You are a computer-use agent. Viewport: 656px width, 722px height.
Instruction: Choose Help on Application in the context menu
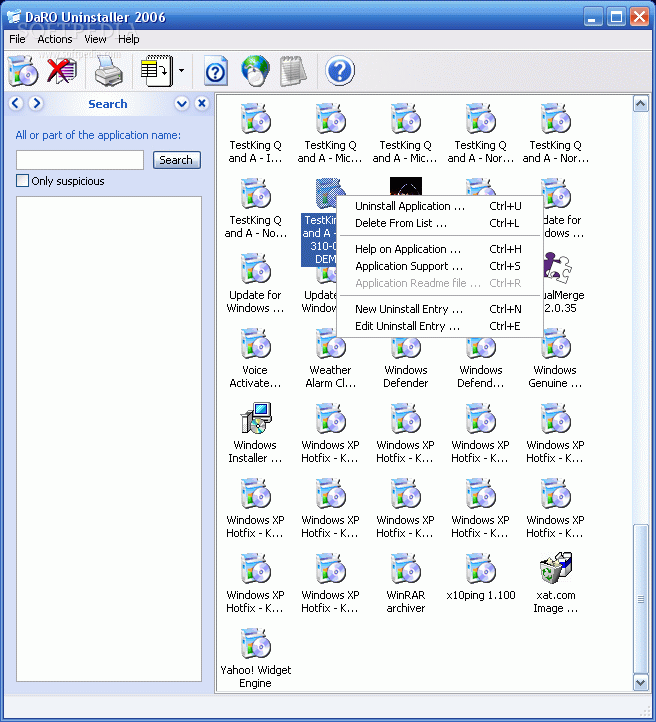click(440, 249)
